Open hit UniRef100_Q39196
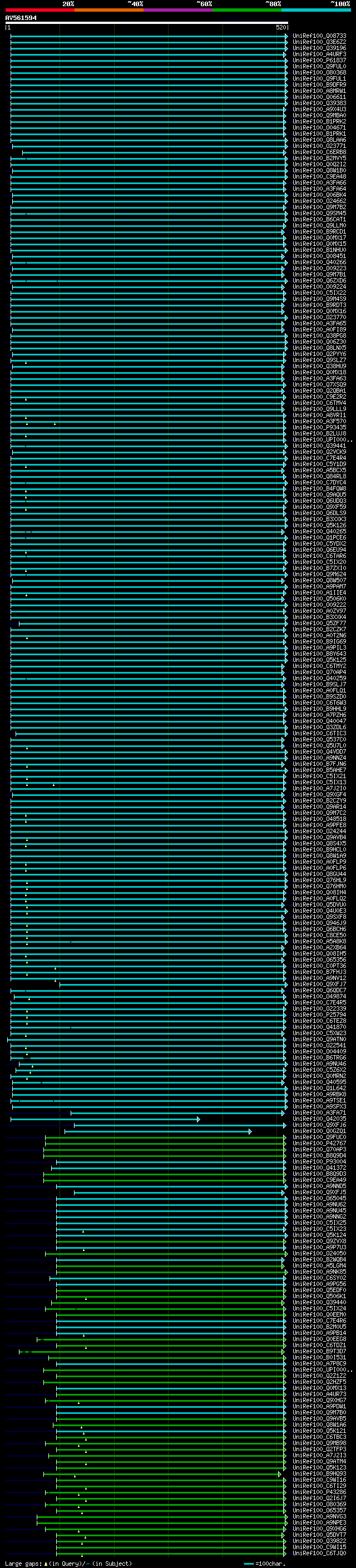356x1568 pixels. [x=319, y=48]
